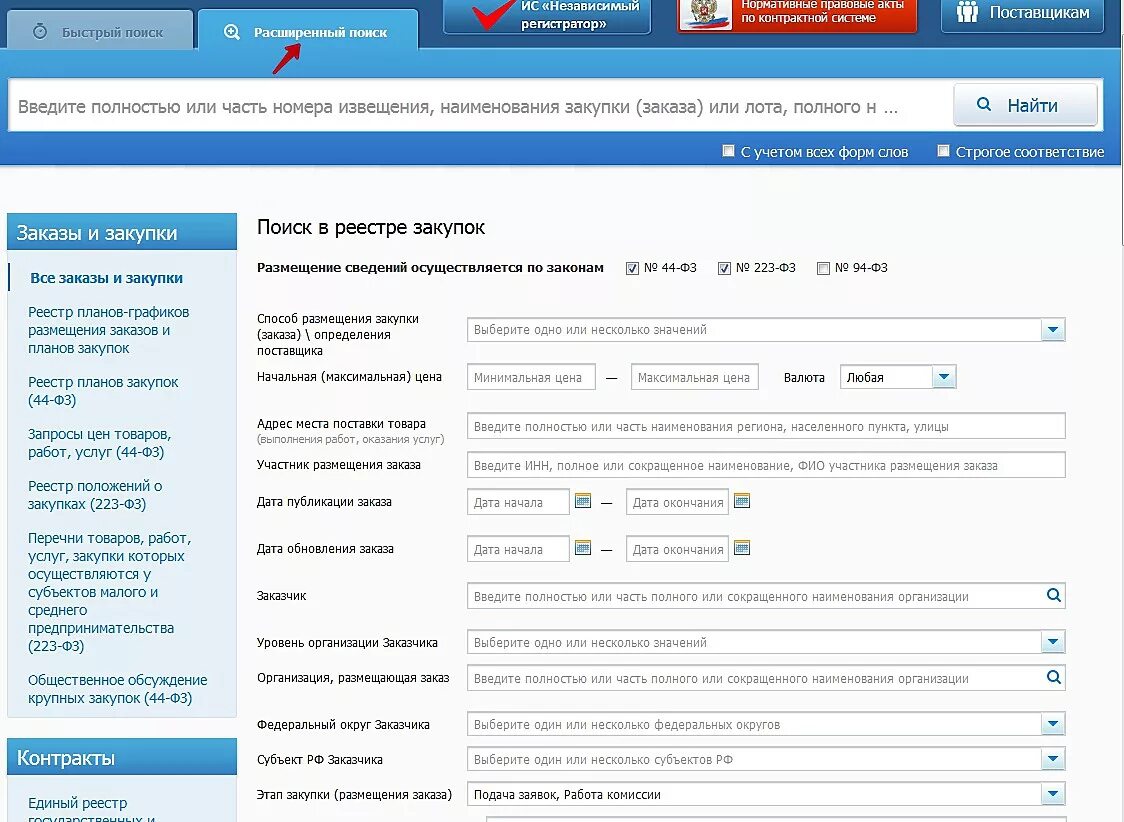This screenshot has height=822, width=1124.
Task: Click the search magnifier in the Заказчик field
Action: tap(1053, 595)
